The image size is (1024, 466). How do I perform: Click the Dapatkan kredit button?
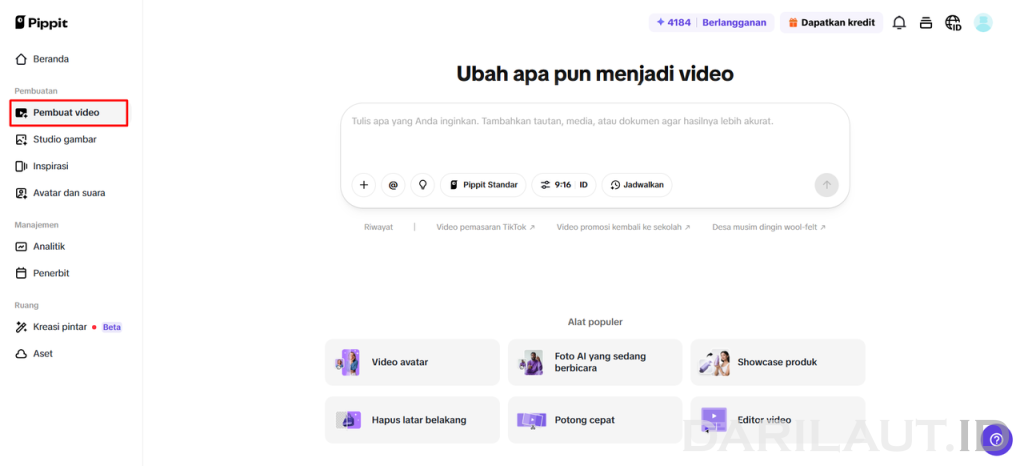point(831,23)
